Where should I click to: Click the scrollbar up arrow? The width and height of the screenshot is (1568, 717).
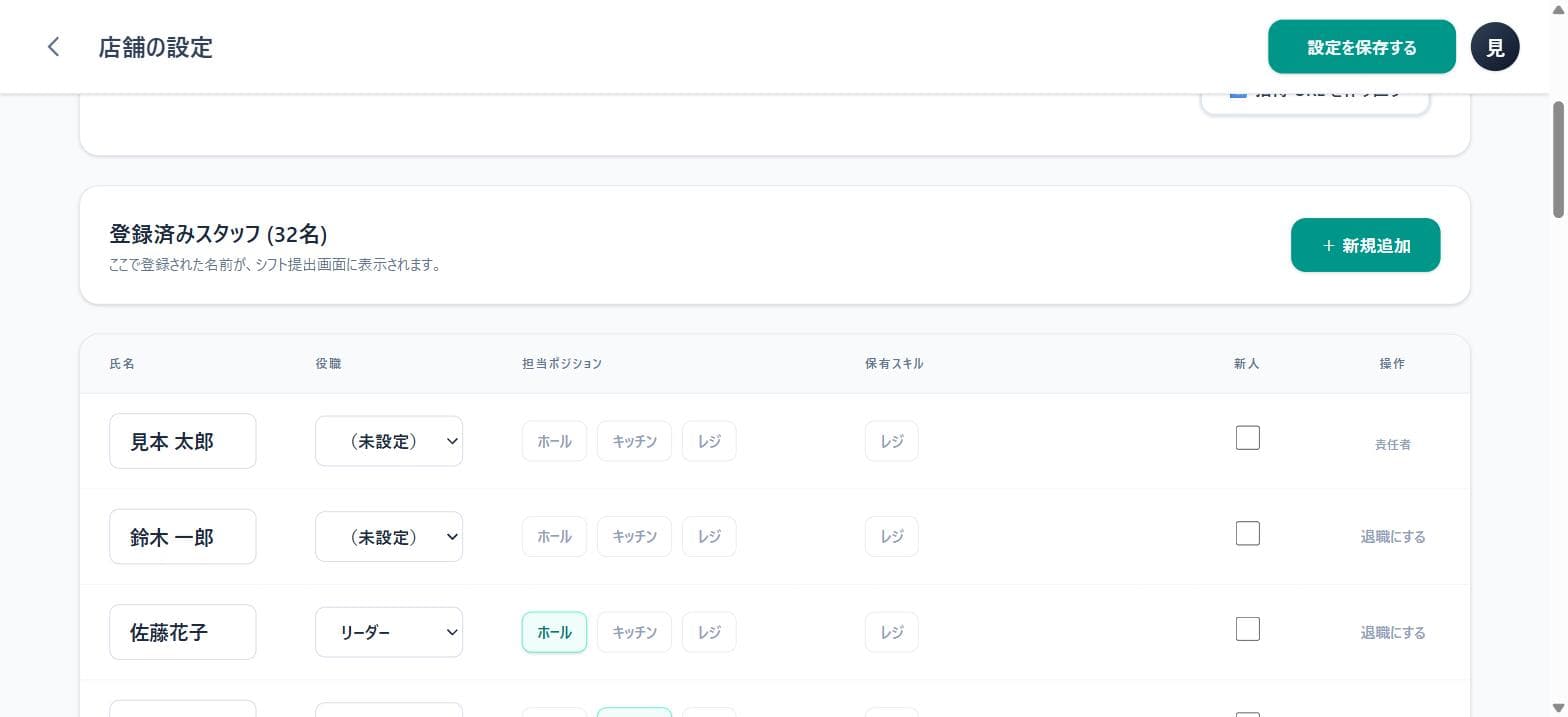coord(1558,9)
